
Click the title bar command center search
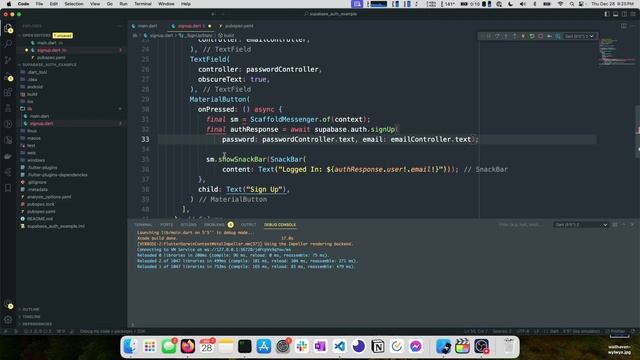[x=331, y=14]
